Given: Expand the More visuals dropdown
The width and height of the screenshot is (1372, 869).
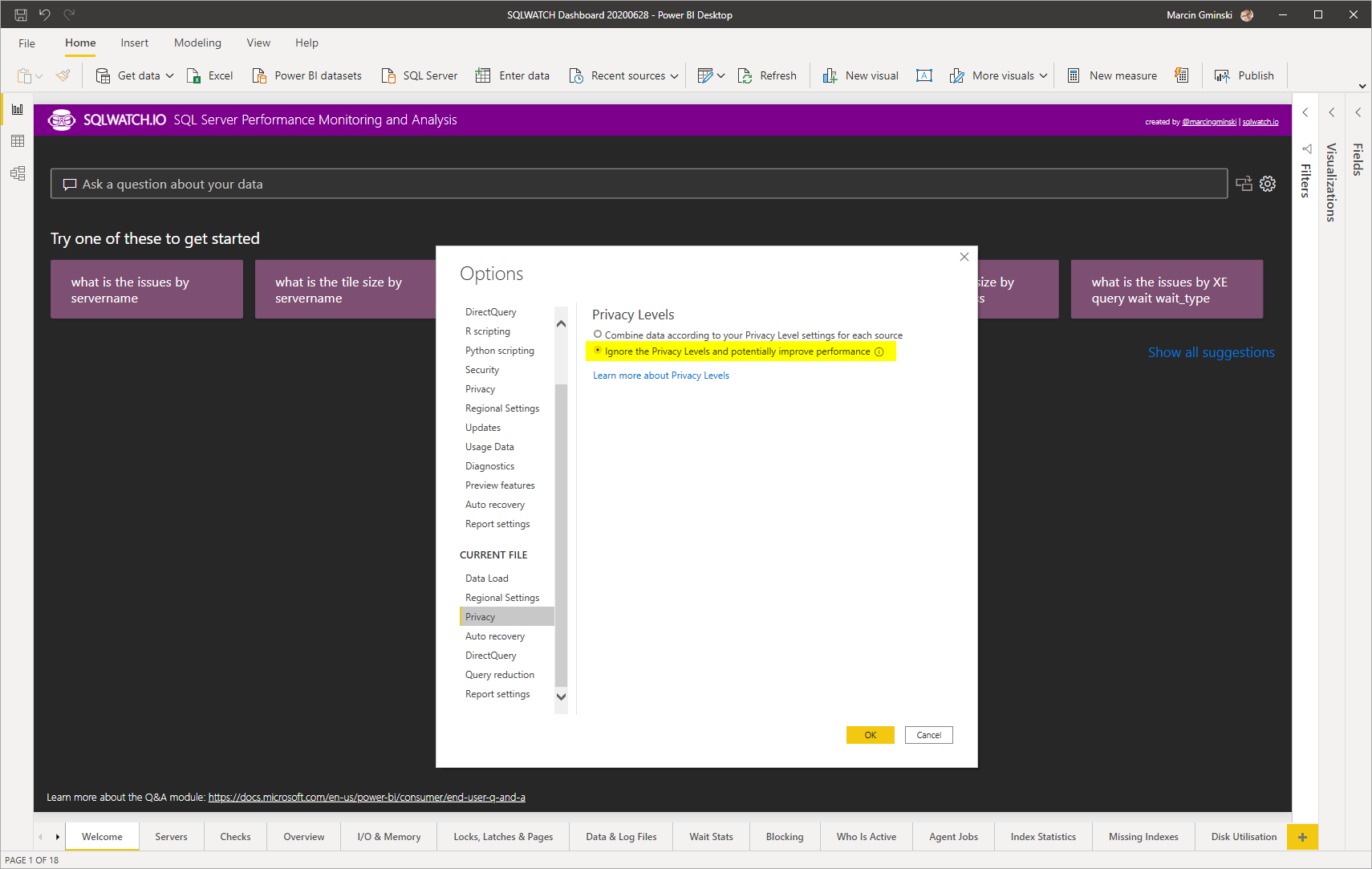Looking at the screenshot, I should coord(1043,75).
